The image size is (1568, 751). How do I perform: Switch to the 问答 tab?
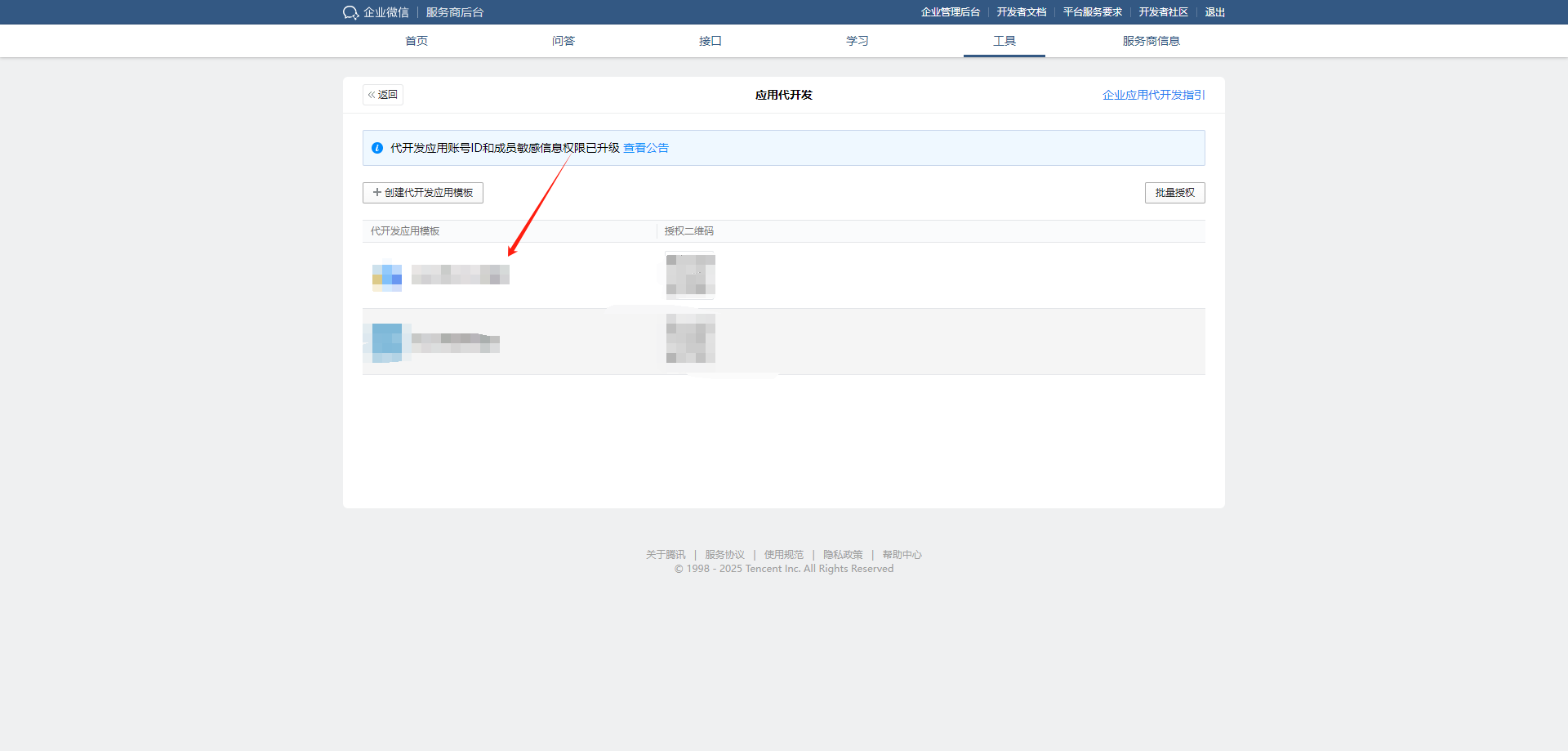pos(563,41)
